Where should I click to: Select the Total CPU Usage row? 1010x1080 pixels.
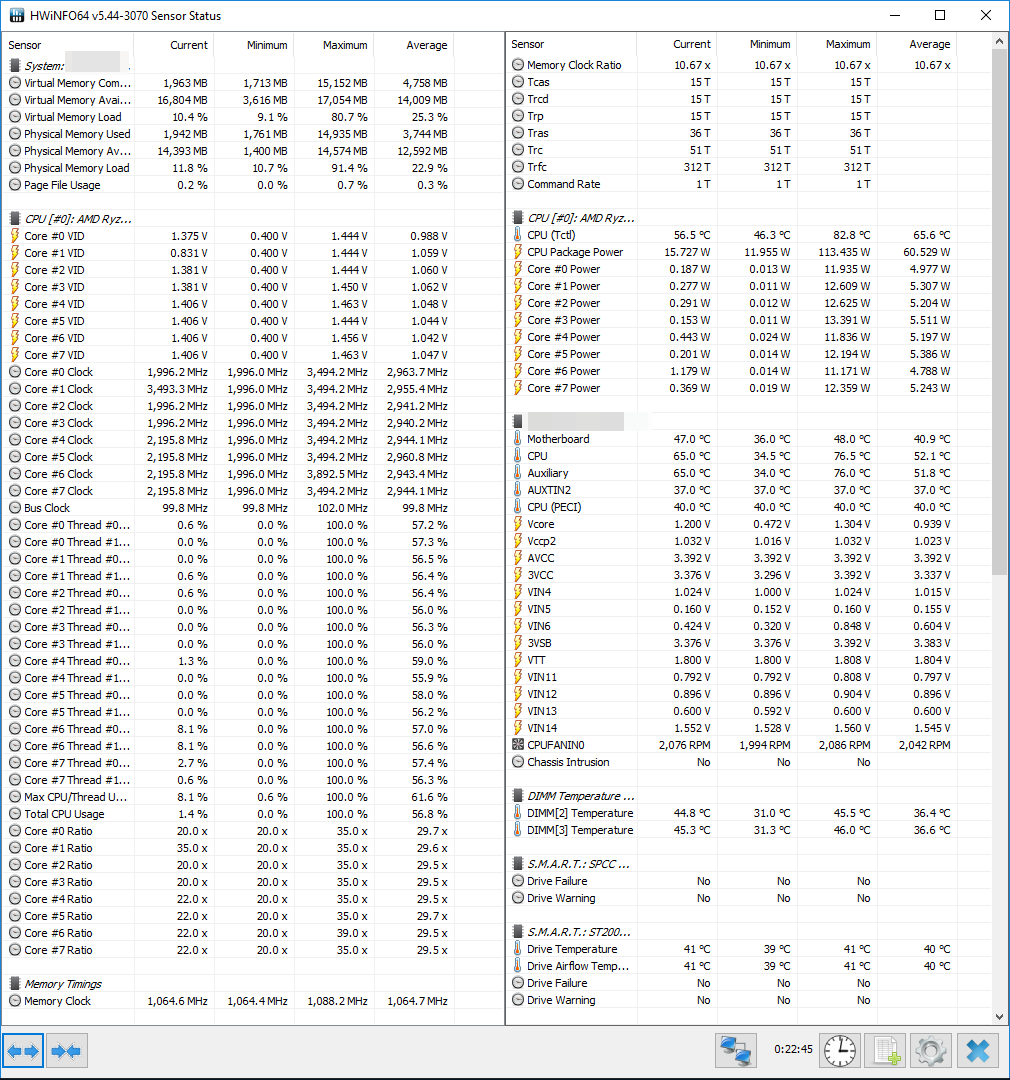point(229,814)
